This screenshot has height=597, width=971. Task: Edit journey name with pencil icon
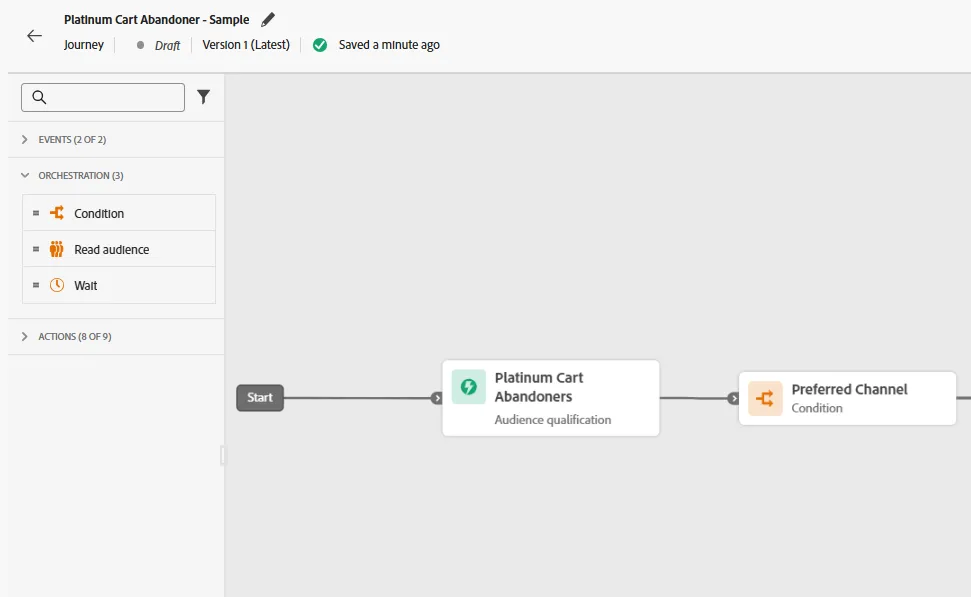268,20
